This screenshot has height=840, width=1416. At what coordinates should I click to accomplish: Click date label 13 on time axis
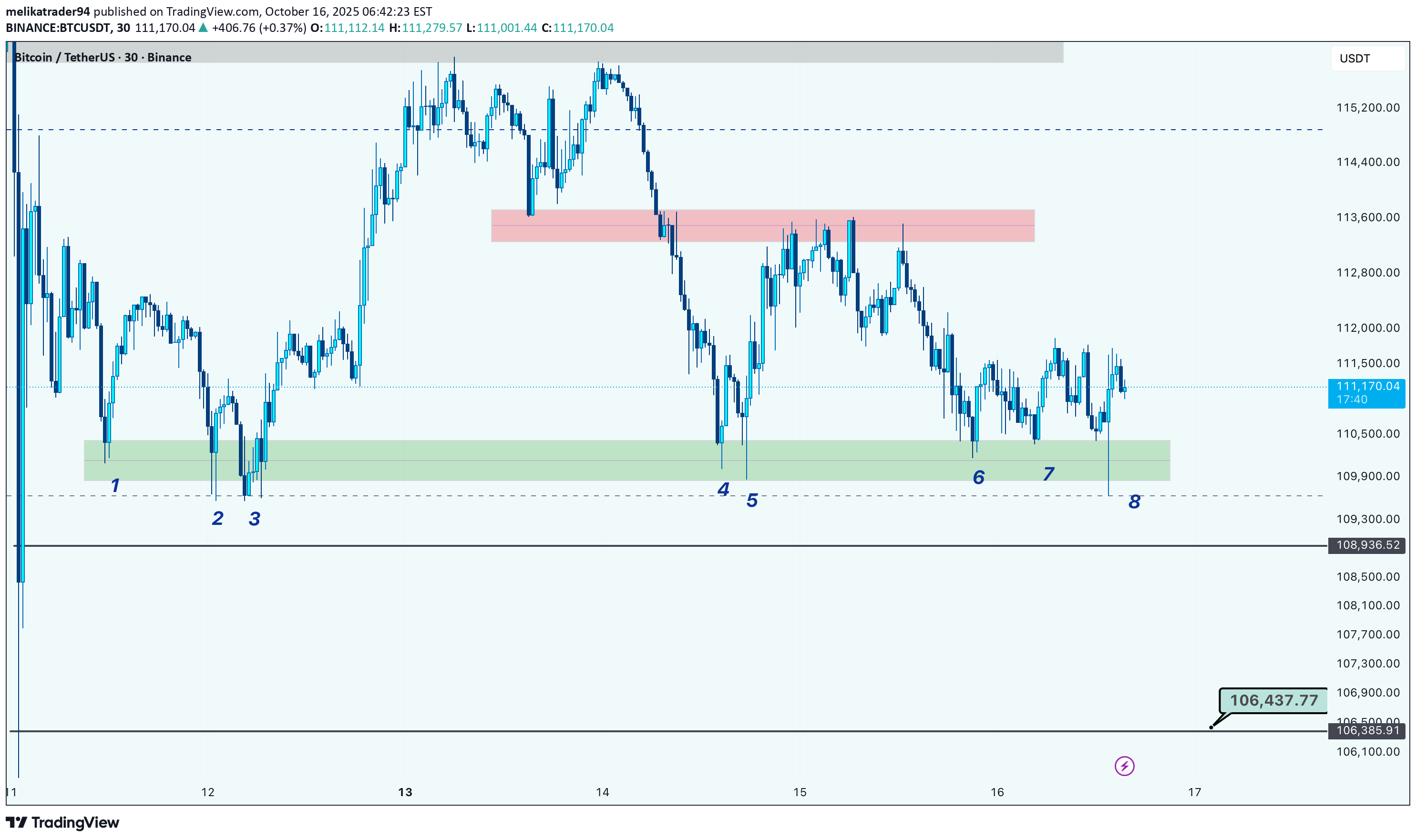pyautogui.click(x=405, y=792)
